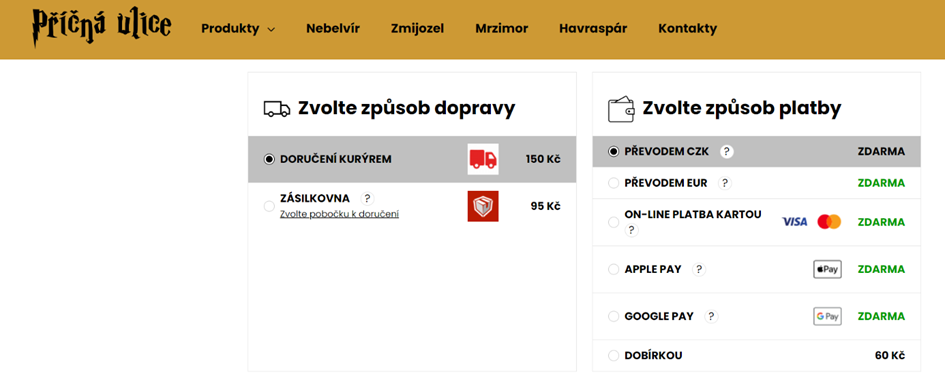The image size is (945, 383).
Task: Click Zvolte způsob platby heading
Action: tap(742, 109)
